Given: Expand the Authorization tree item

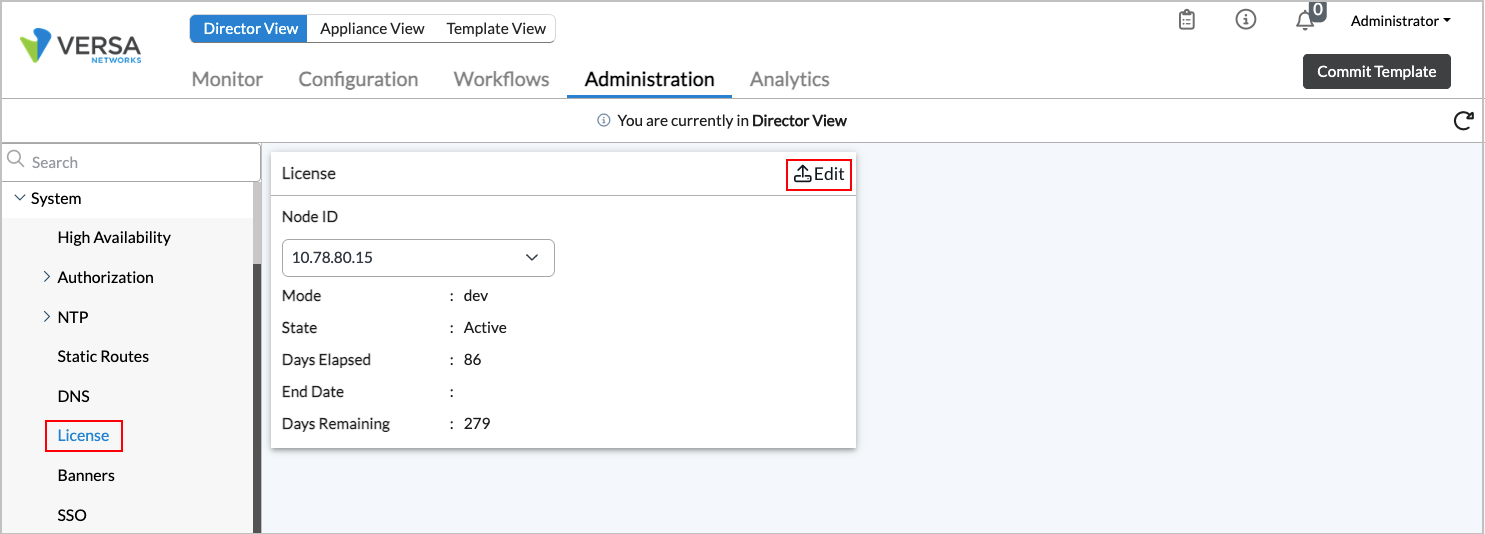Looking at the screenshot, I should point(46,277).
